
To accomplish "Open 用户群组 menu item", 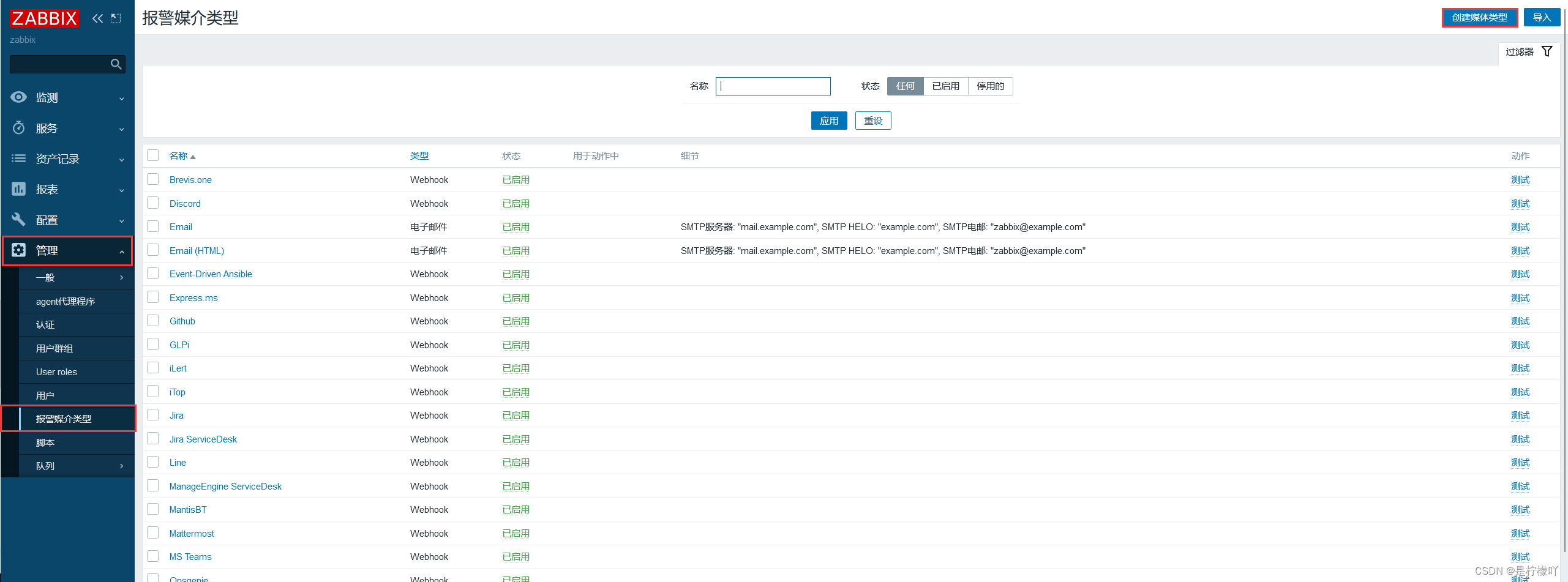I will (77, 348).
